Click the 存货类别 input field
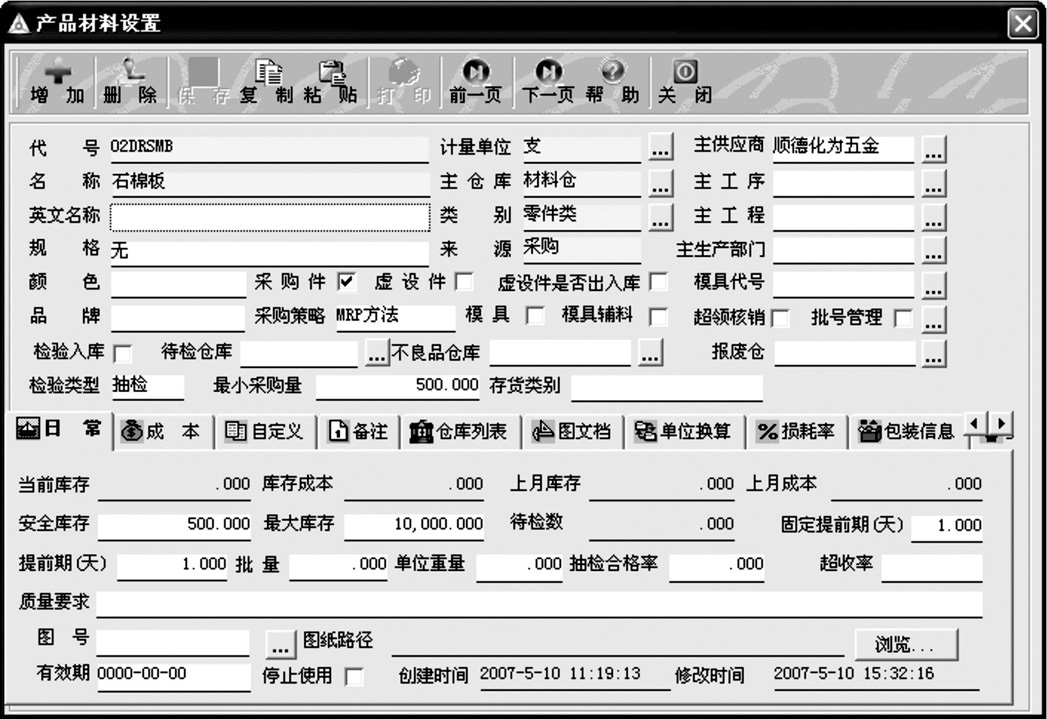The image size is (1047, 719). 667,387
